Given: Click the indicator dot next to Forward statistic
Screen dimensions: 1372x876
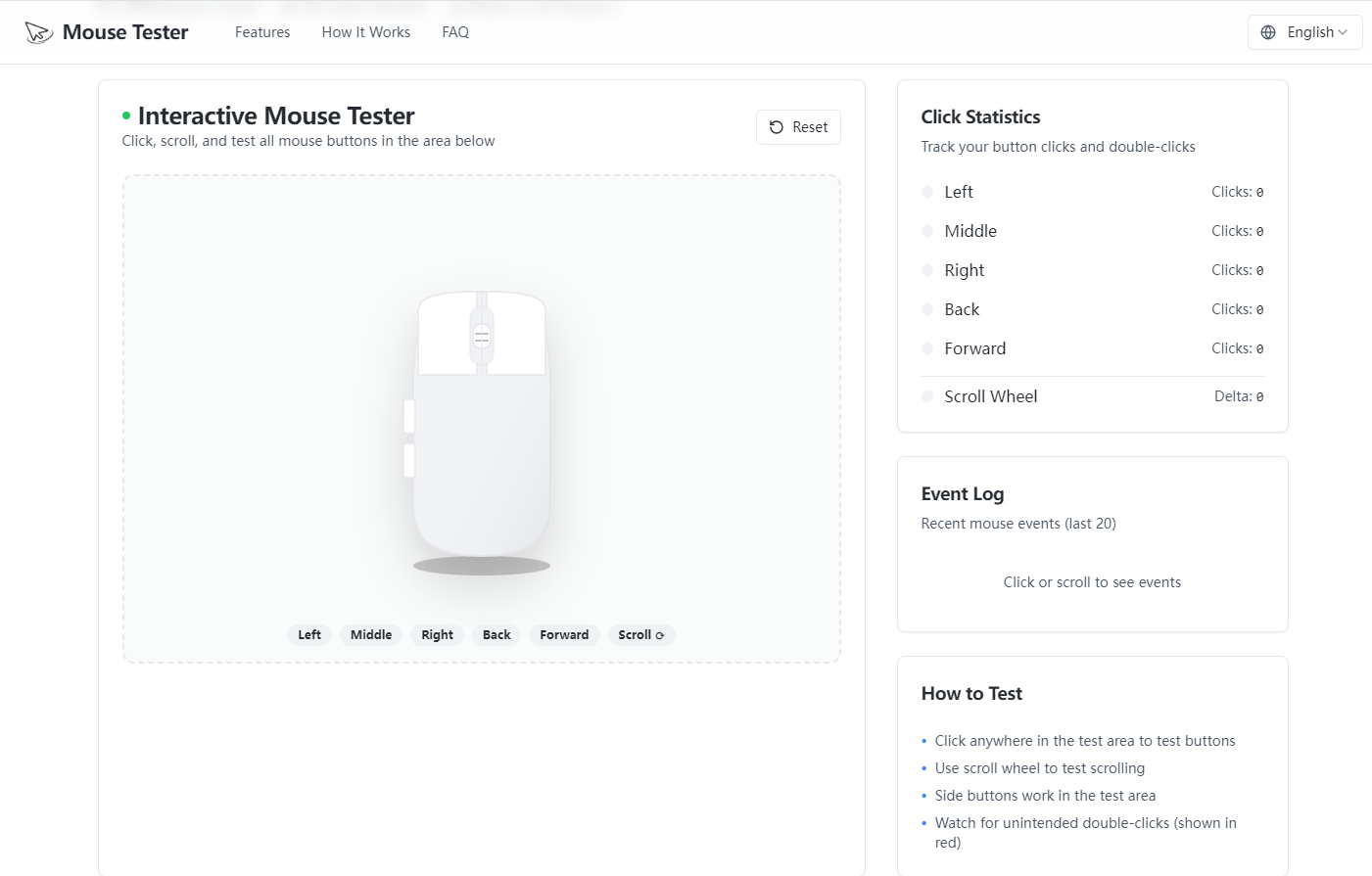Looking at the screenshot, I should 926,348.
